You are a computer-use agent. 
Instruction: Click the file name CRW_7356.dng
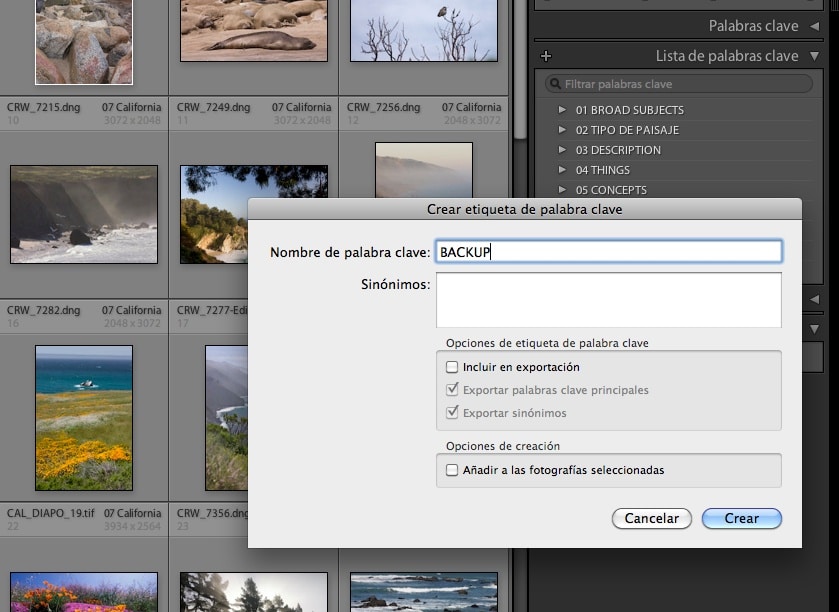click(212, 513)
